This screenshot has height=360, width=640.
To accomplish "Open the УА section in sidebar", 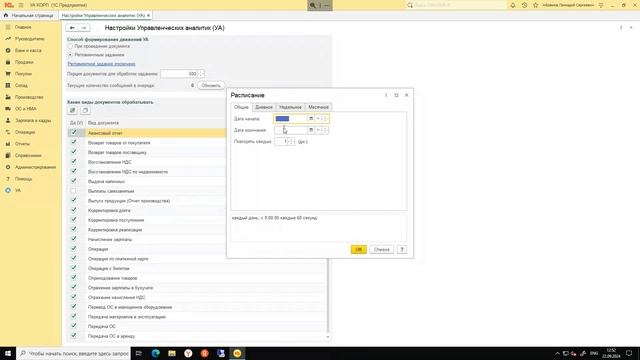I will [x=18, y=190].
